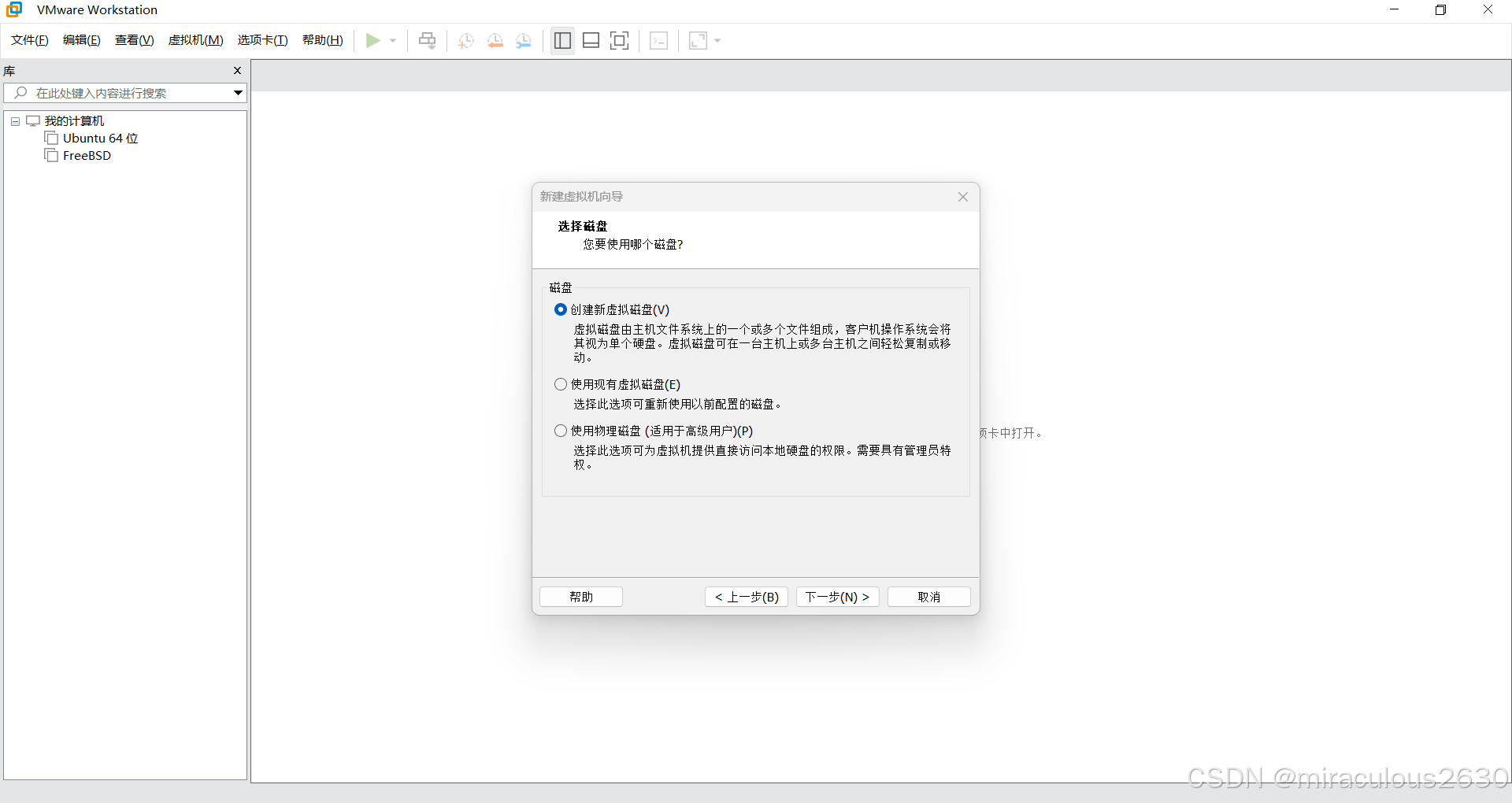Toggle the thumbnail bar view icon
Viewport: 1512px width, 803px height.
pos(591,40)
